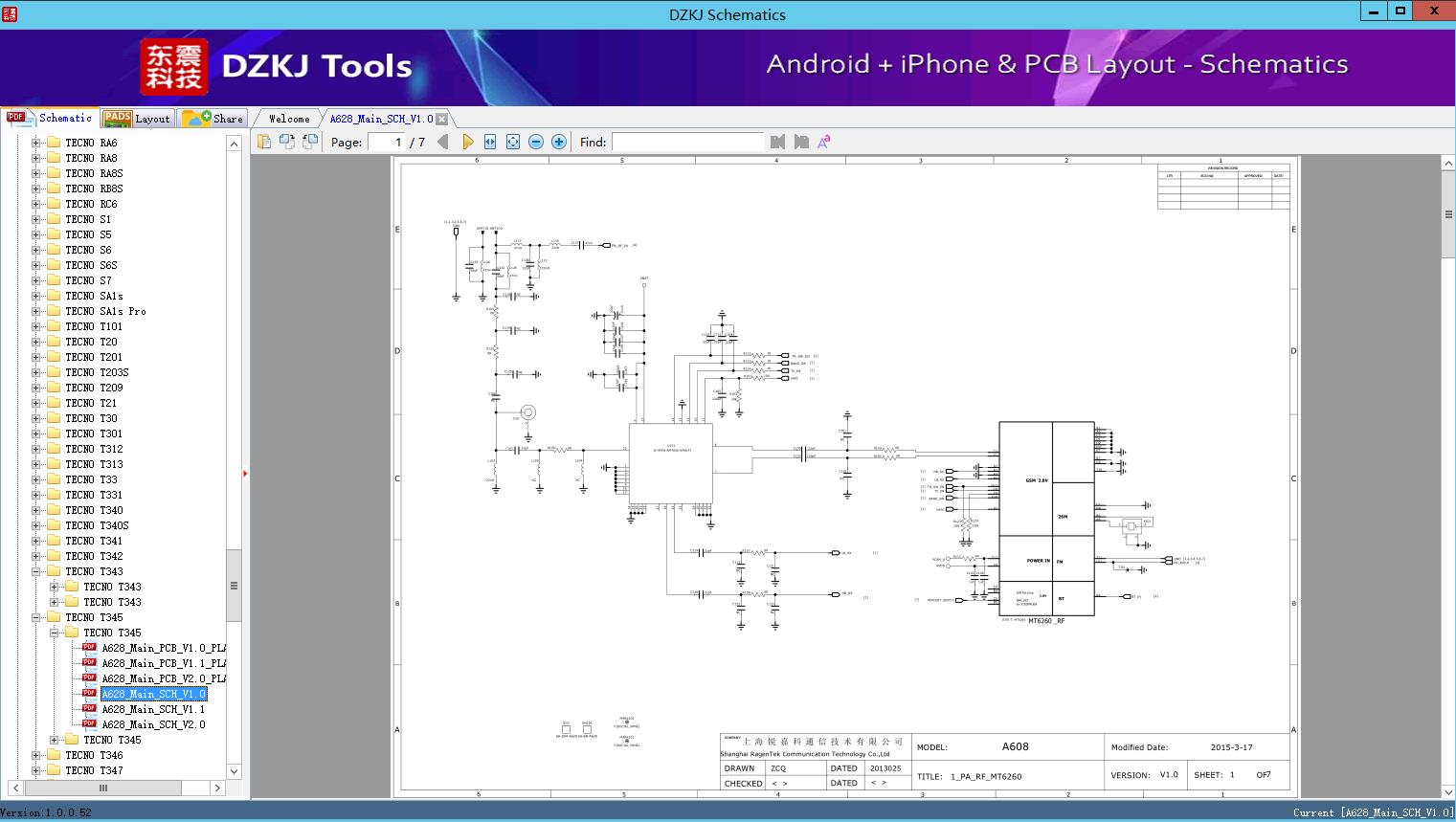Toggle match-case search option icon
The height and width of the screenshot is (822, 1456).
824,142
